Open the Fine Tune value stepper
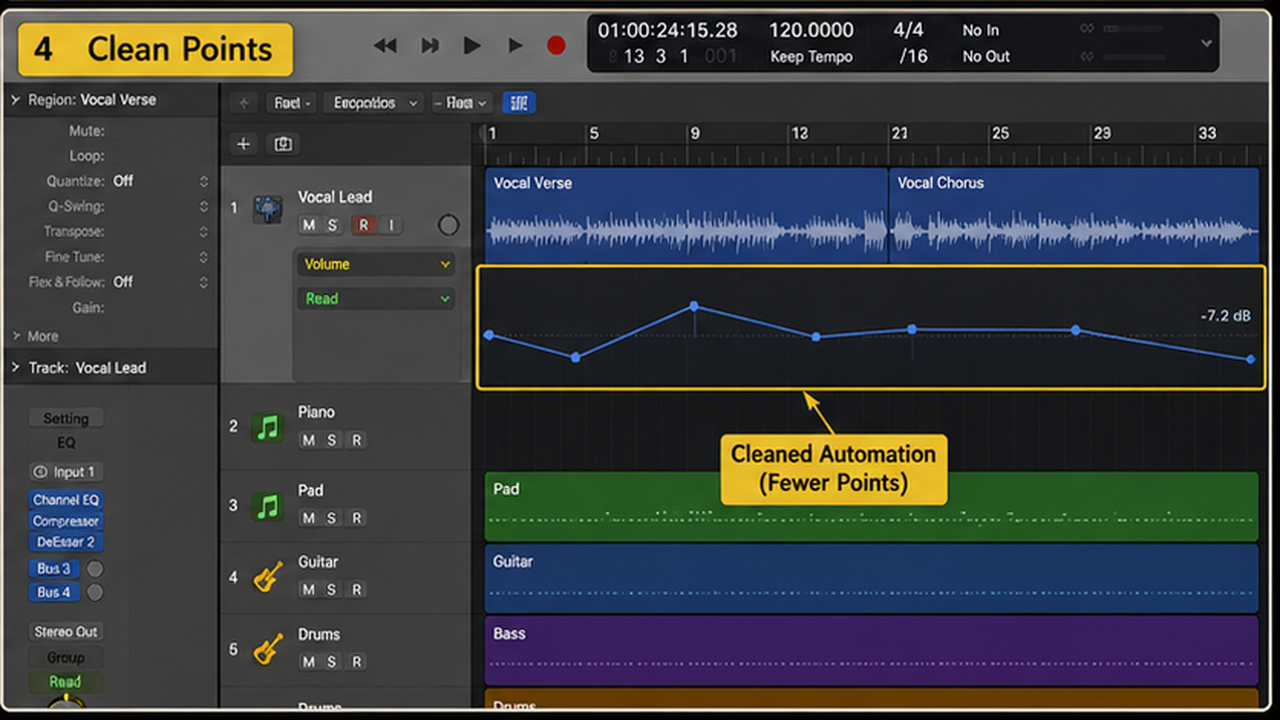This screenshot has width=1280, height=720. point(204,257)
